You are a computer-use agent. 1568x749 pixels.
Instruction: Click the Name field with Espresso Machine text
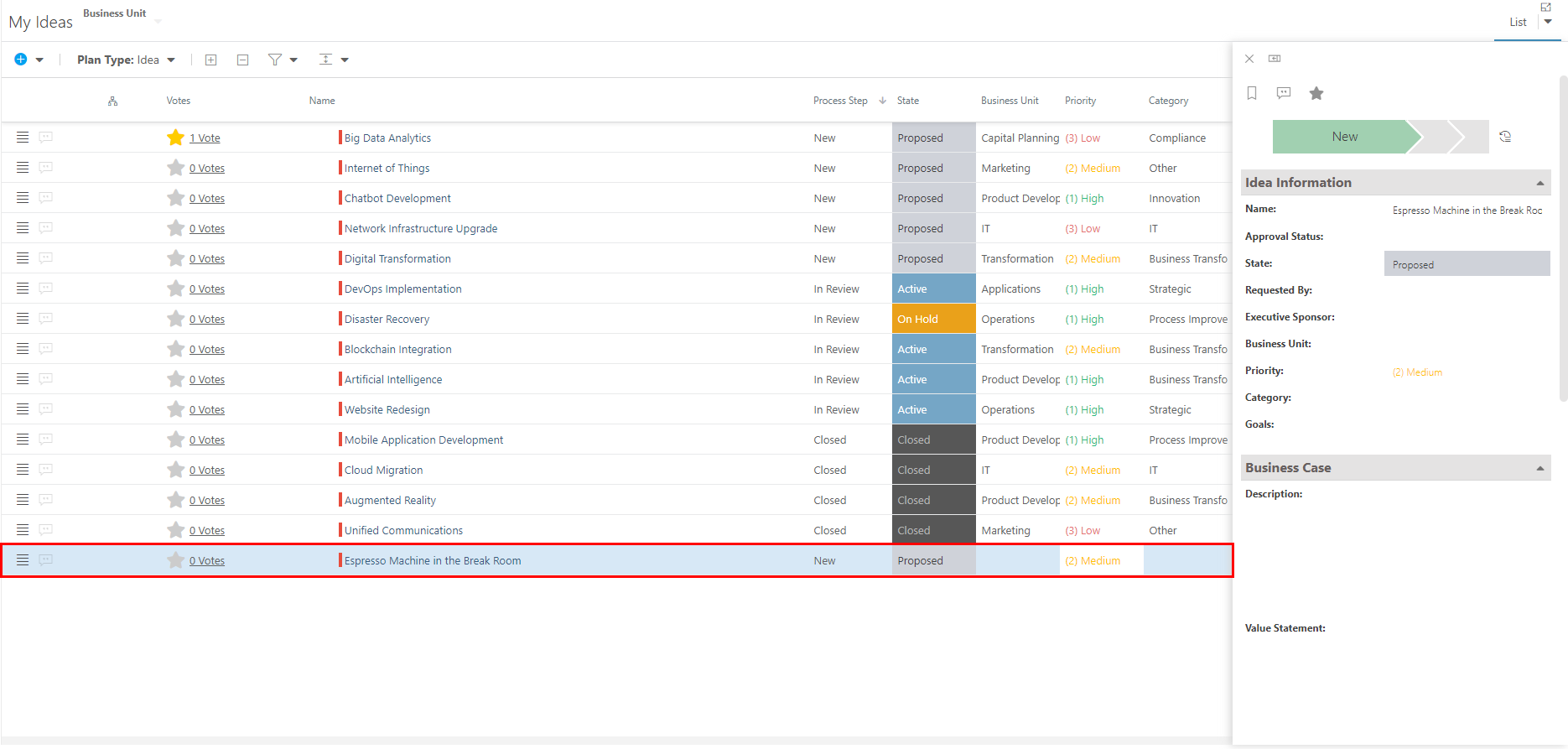point(1467,211)
